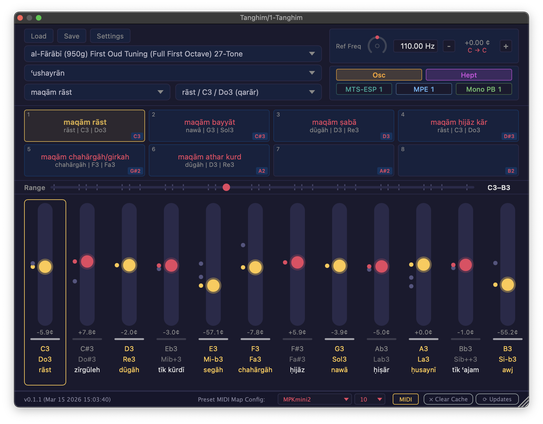
Task: Toggle the Osc output
Action: click(379, 75)
